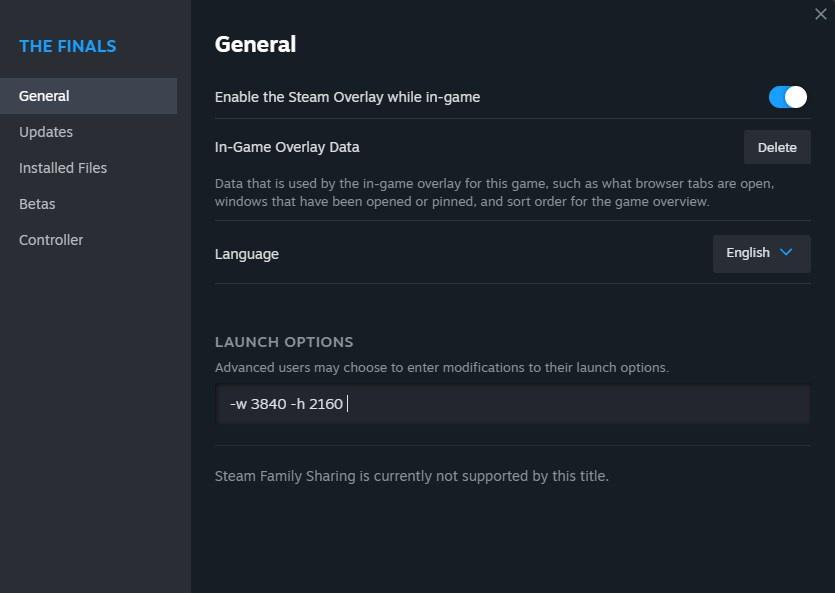The height and width of the screenshot is (593, 835).
Task: Close the properties window with the X
Action: point(821,14)
